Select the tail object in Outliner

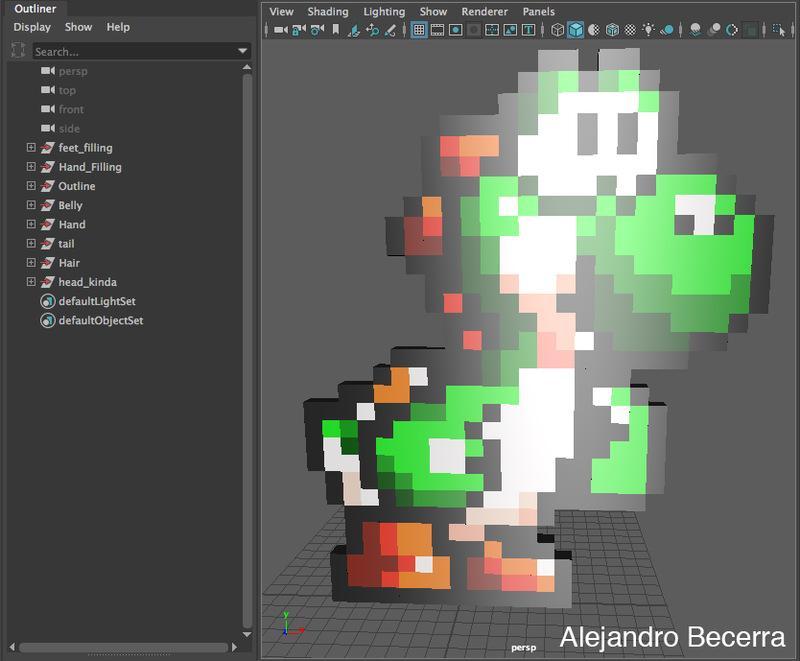point(66,244)
